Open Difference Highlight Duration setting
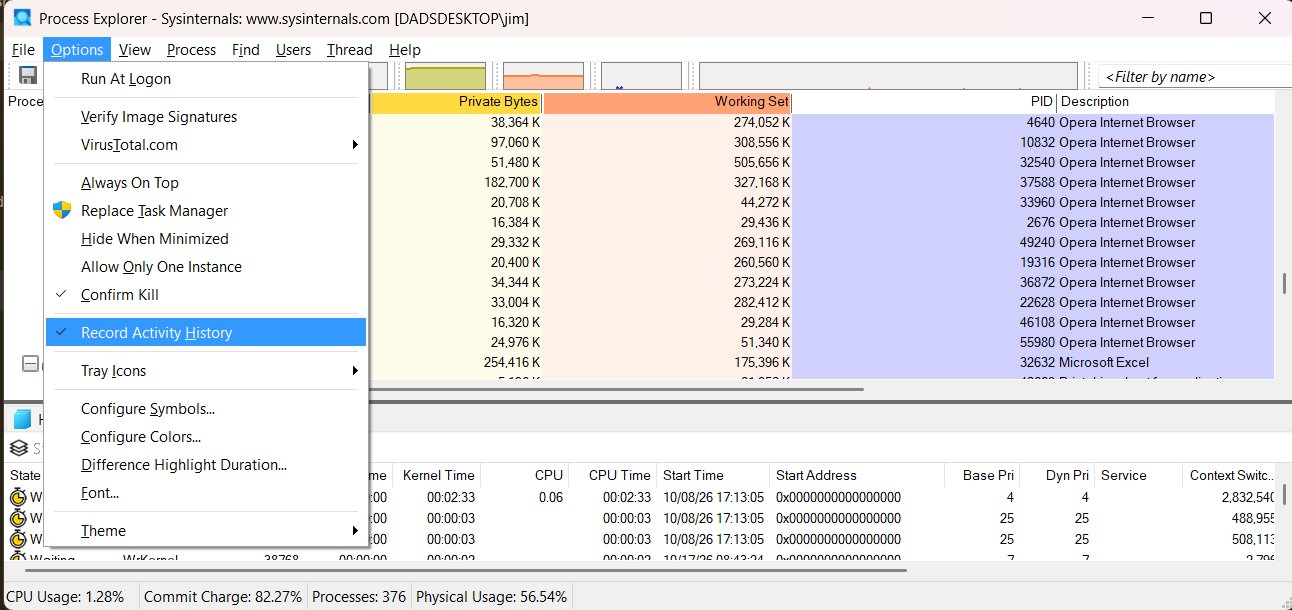This screenshot has width=1292, height=610. click(206, 465)
